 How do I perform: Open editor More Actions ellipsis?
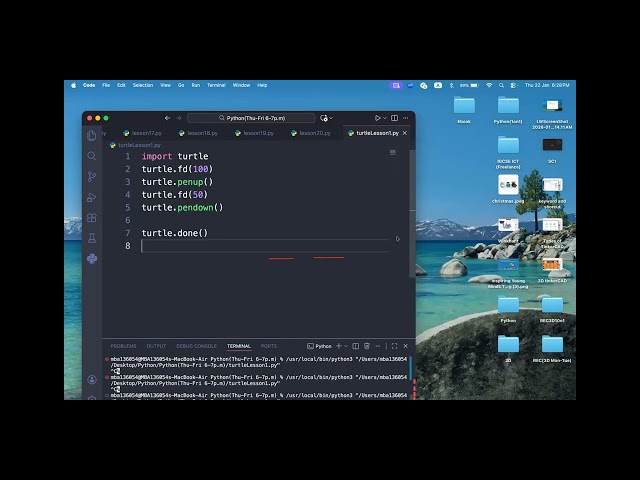[406, 118]
